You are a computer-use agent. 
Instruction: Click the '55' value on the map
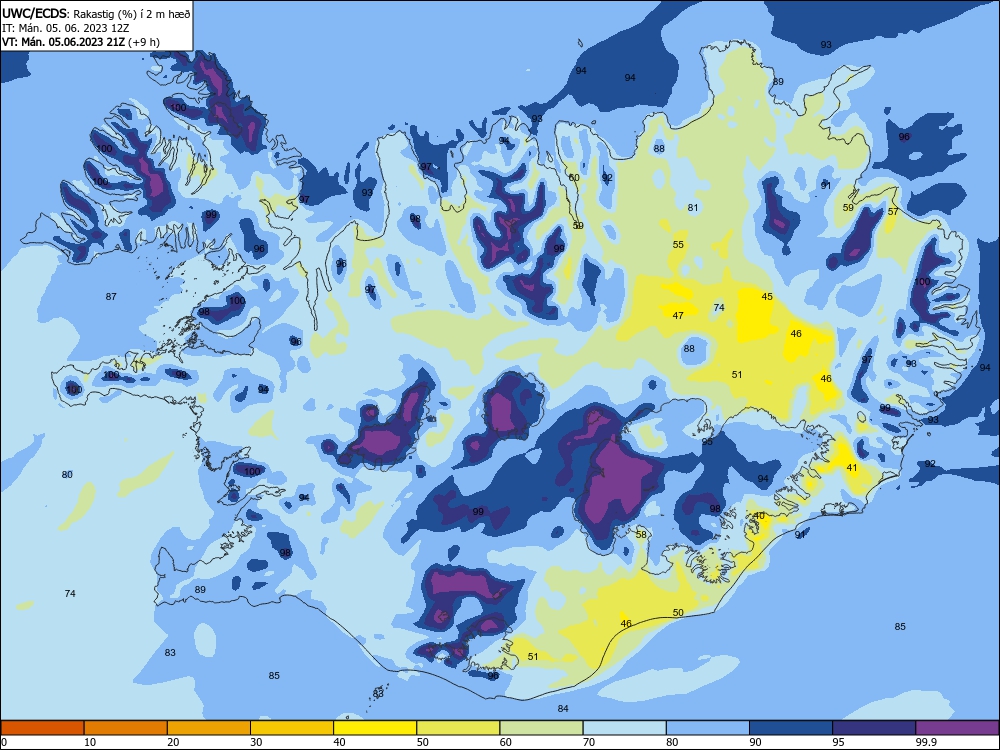678,244
